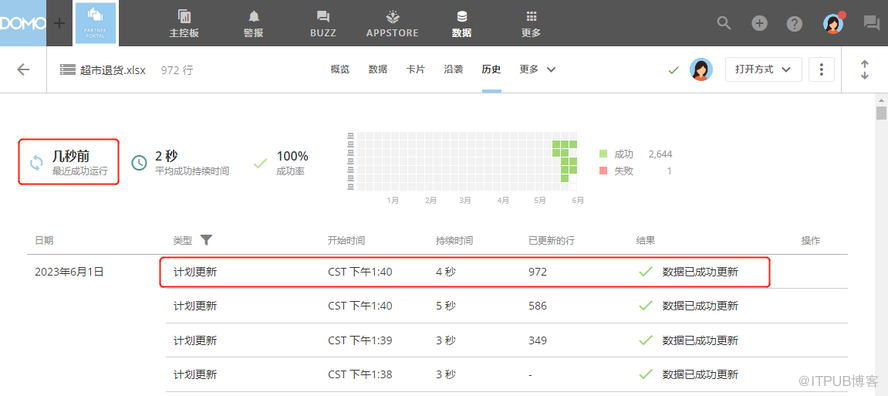Screen dimensions: 888x396
Task: Go back with the left arrow
Action: (x=23, y=70)
